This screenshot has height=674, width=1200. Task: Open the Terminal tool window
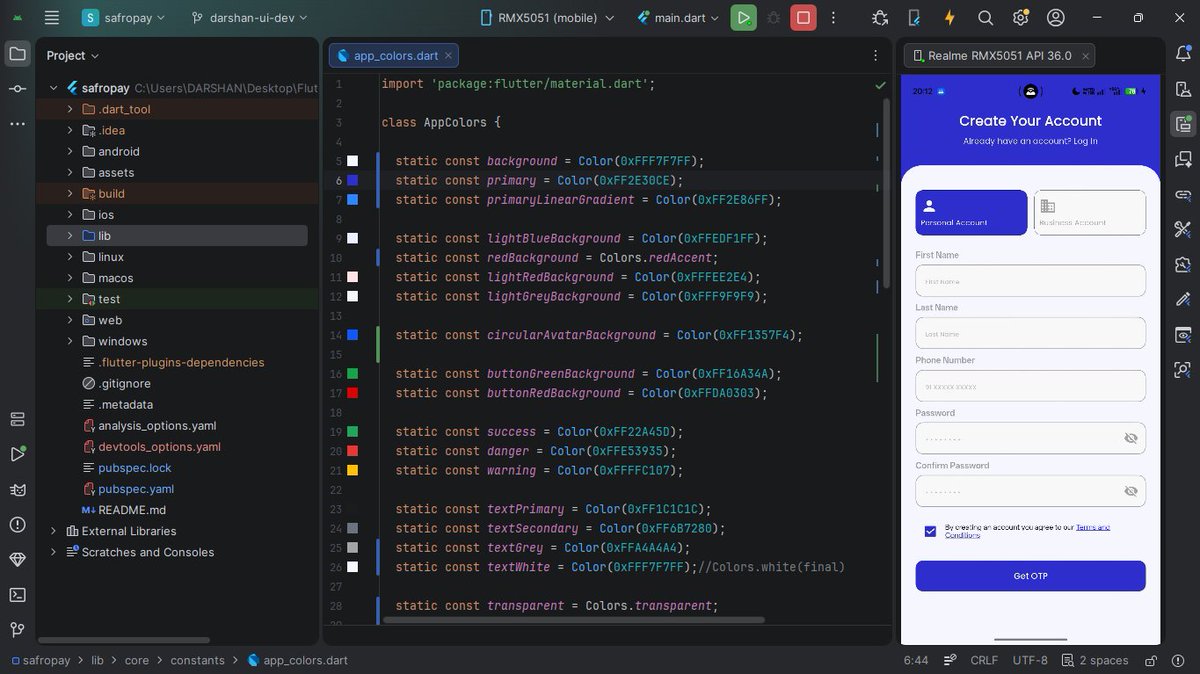point(17,594)
